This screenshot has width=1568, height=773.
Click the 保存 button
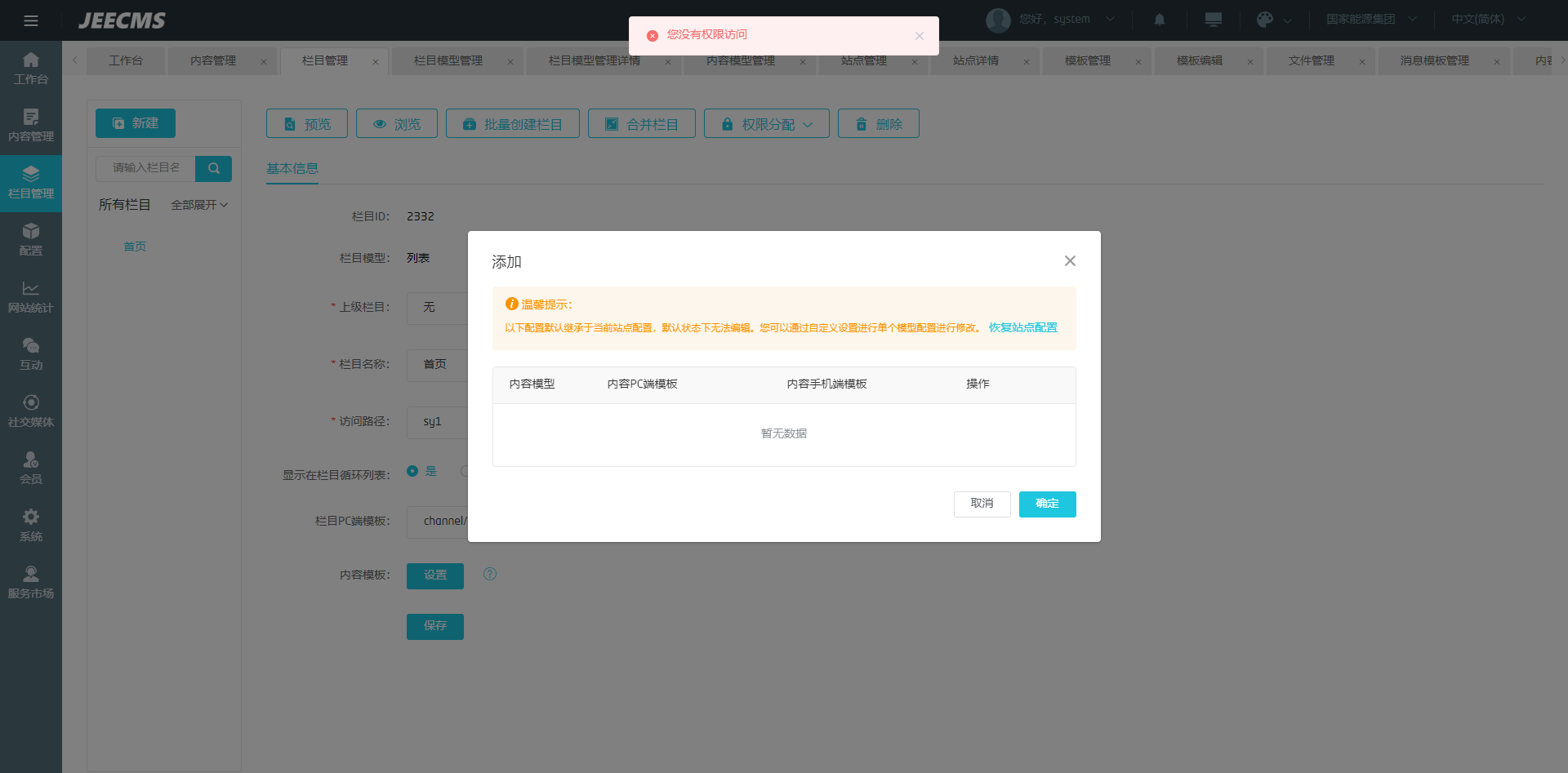point(435,626)
